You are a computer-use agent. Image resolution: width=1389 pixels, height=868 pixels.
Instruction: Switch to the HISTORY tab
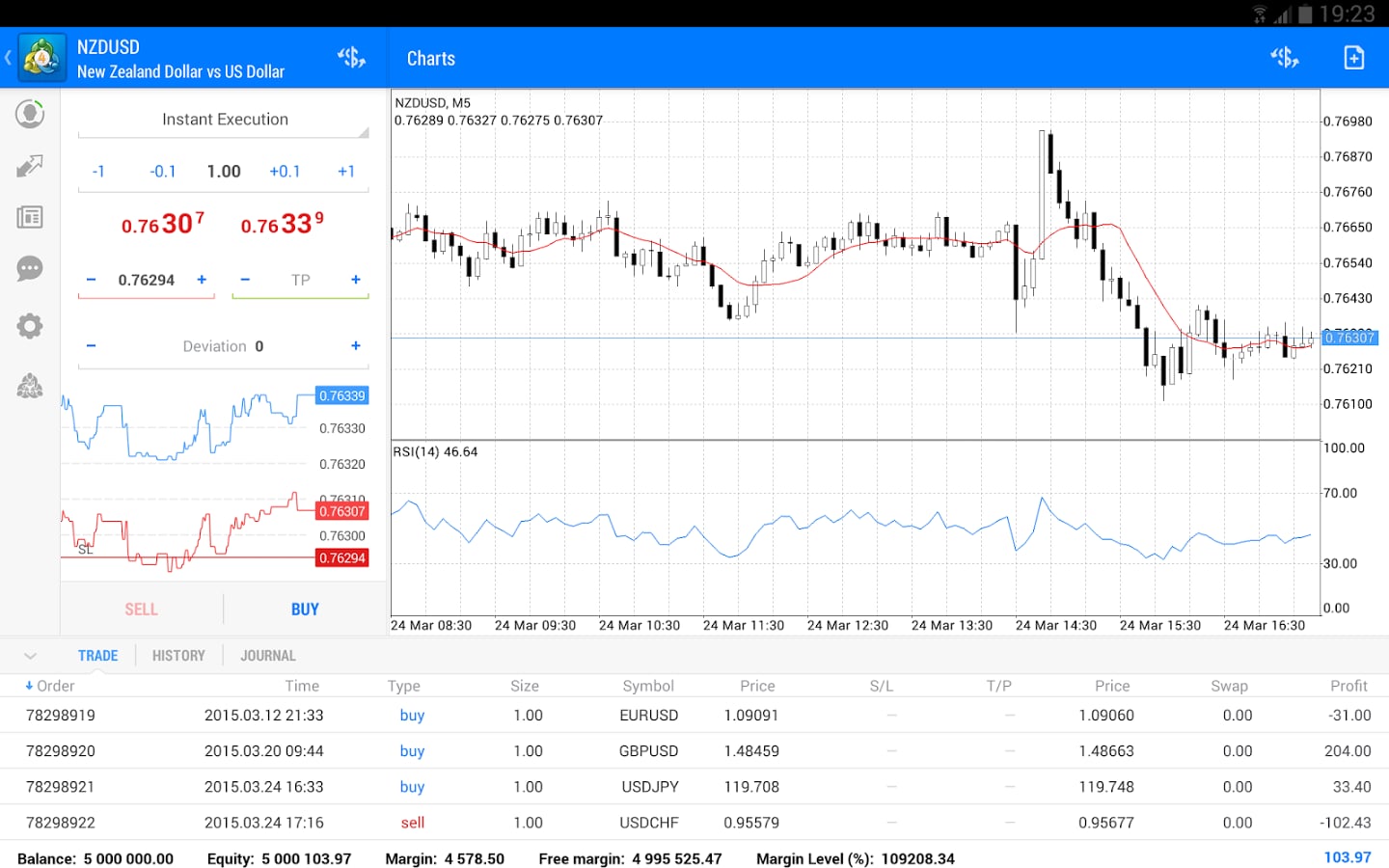pyautogui.click(x=178, y=656)
